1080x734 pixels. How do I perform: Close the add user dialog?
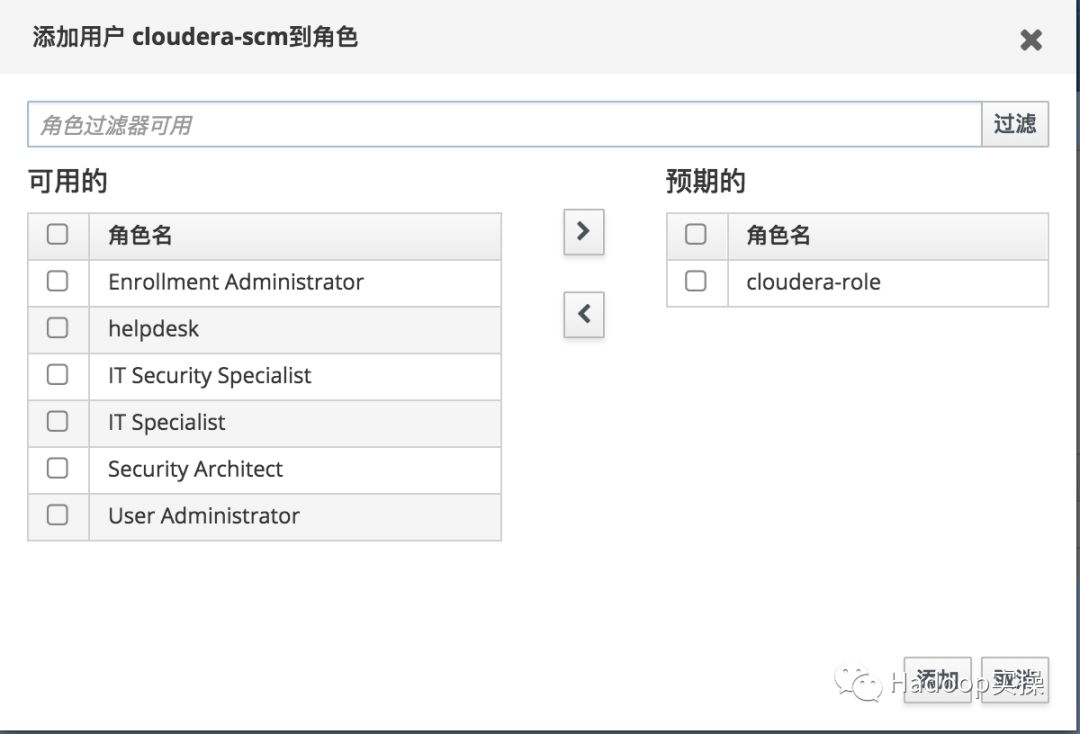[1030, 40]
